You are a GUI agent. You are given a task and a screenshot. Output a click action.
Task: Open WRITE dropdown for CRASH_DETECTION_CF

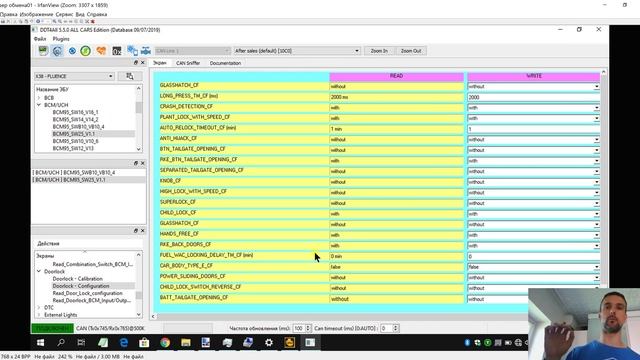pos(596,108)
